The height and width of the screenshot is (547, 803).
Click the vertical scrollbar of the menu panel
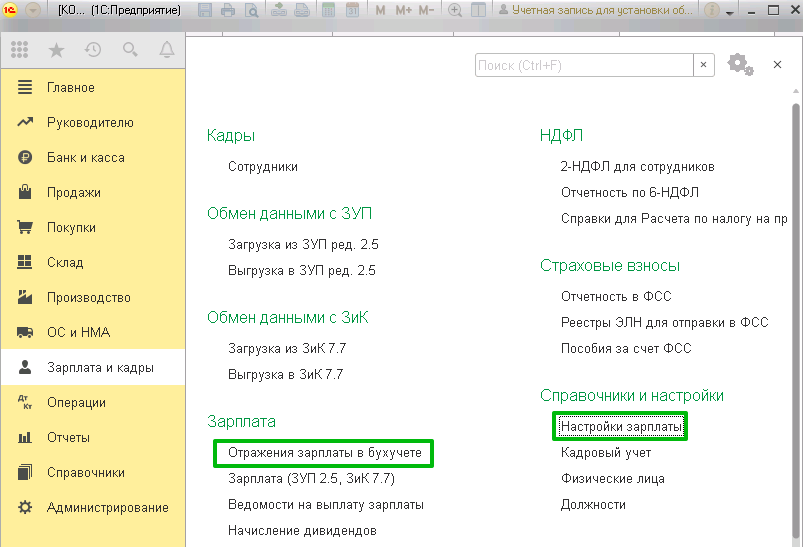(x=795, y=323)
